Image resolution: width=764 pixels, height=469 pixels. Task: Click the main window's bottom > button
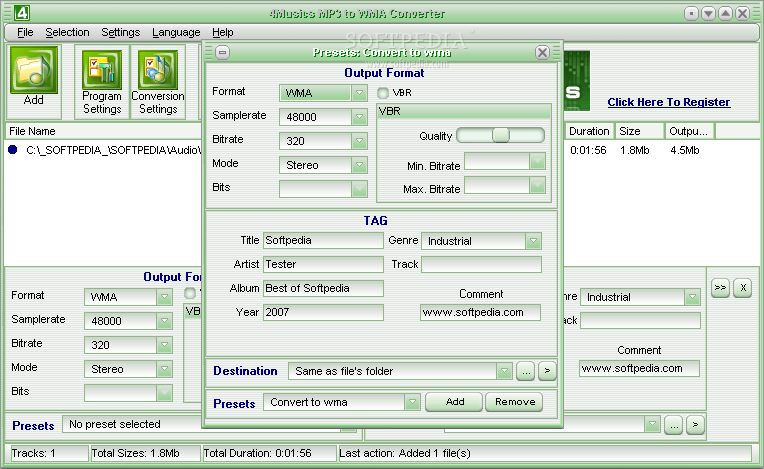695,425
